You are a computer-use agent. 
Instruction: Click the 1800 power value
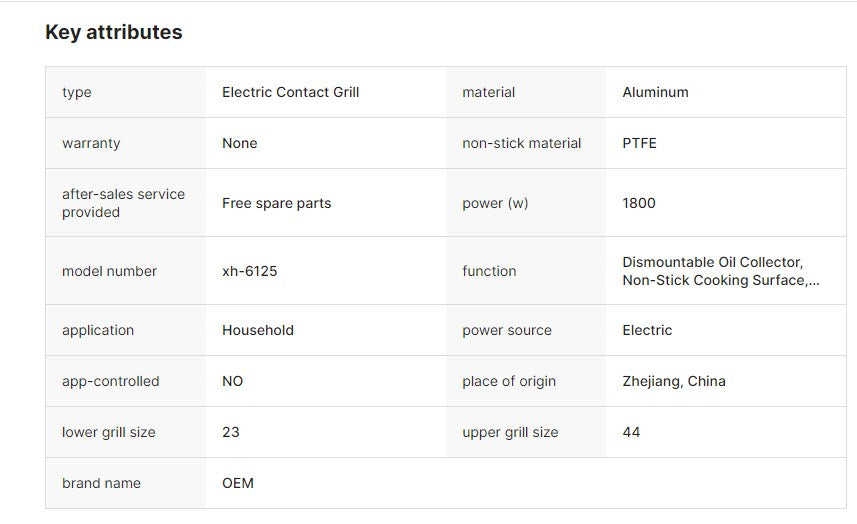tap(639, 203)
